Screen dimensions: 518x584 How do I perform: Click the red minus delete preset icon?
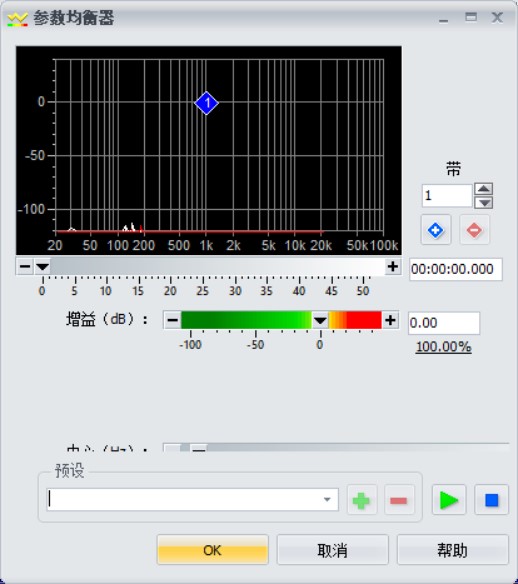[399, 500]
